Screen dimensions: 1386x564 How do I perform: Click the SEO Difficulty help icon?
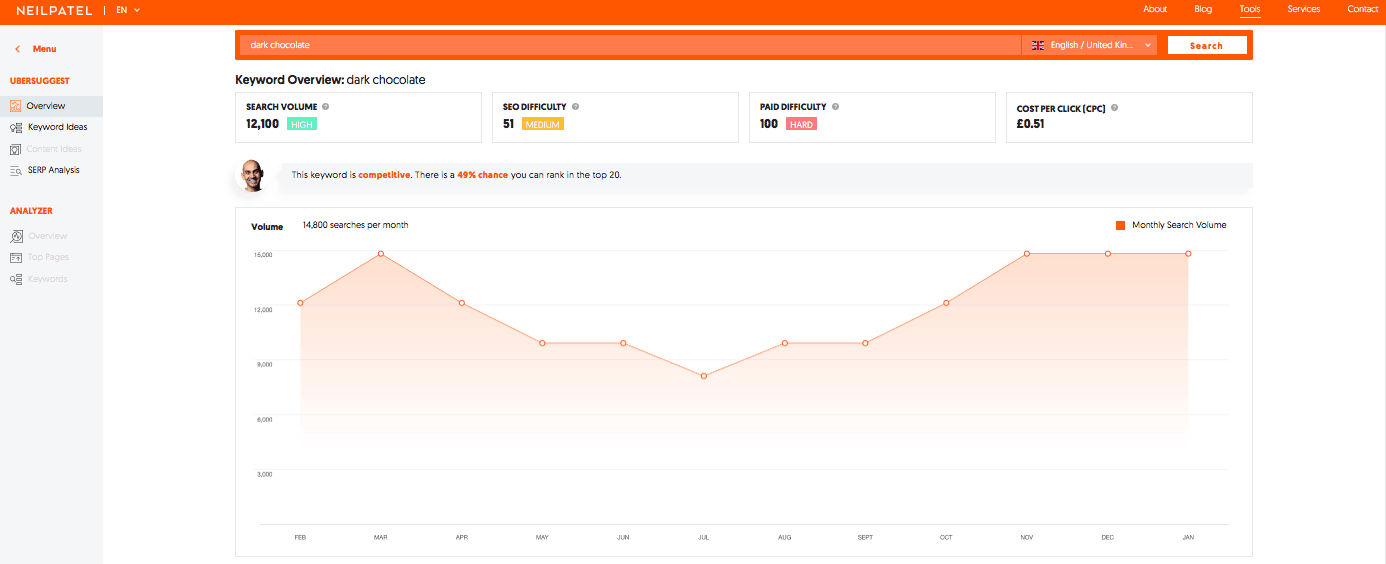pos(575,106)
